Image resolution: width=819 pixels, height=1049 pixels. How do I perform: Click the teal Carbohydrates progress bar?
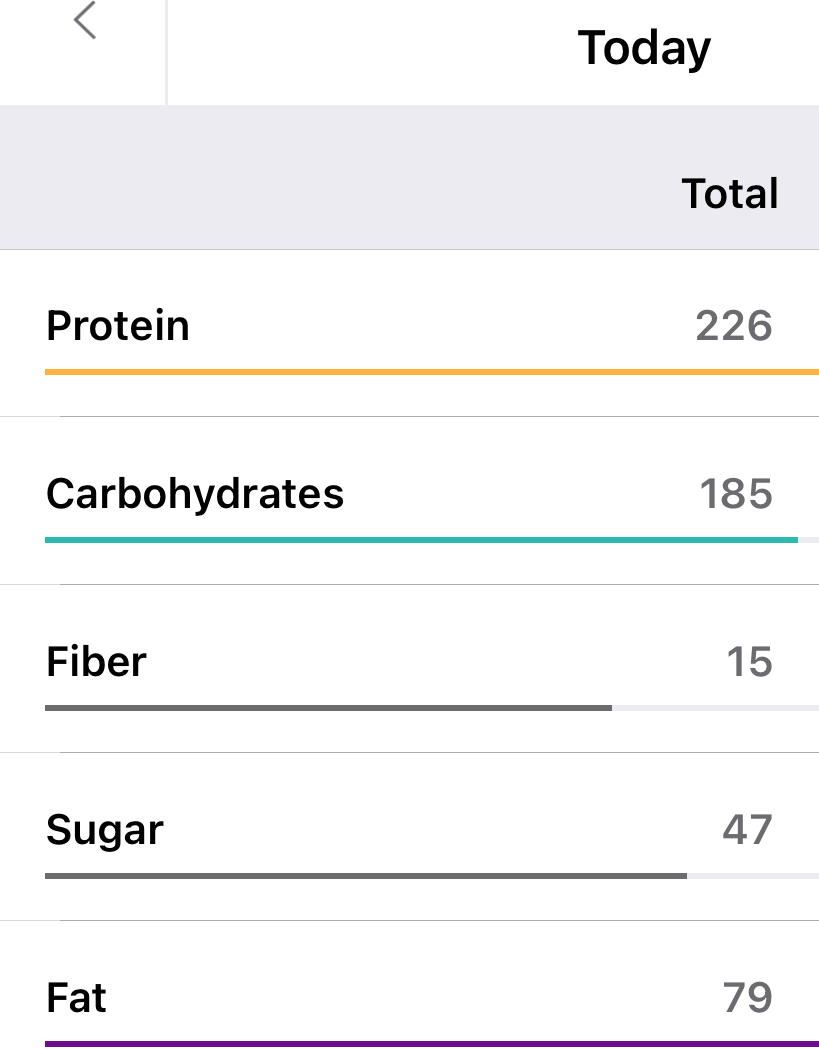coord(420,540)
